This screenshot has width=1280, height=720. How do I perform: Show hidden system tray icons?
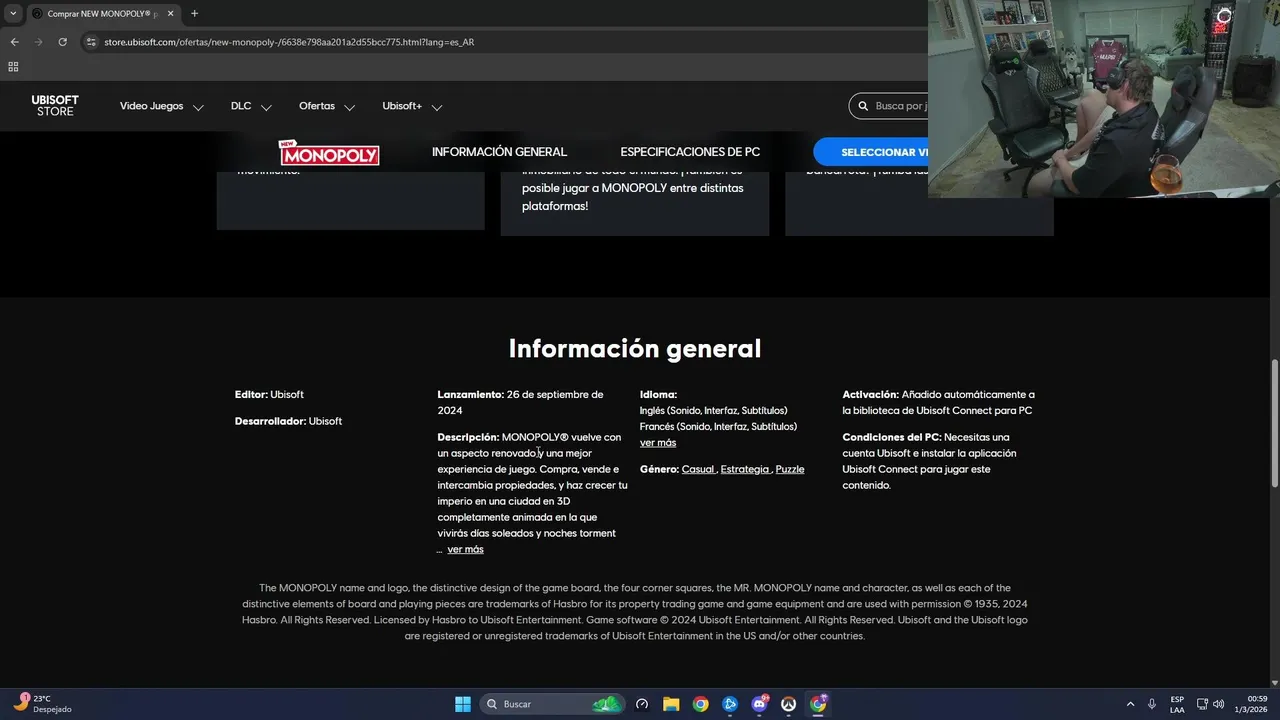coord(1130,704)
